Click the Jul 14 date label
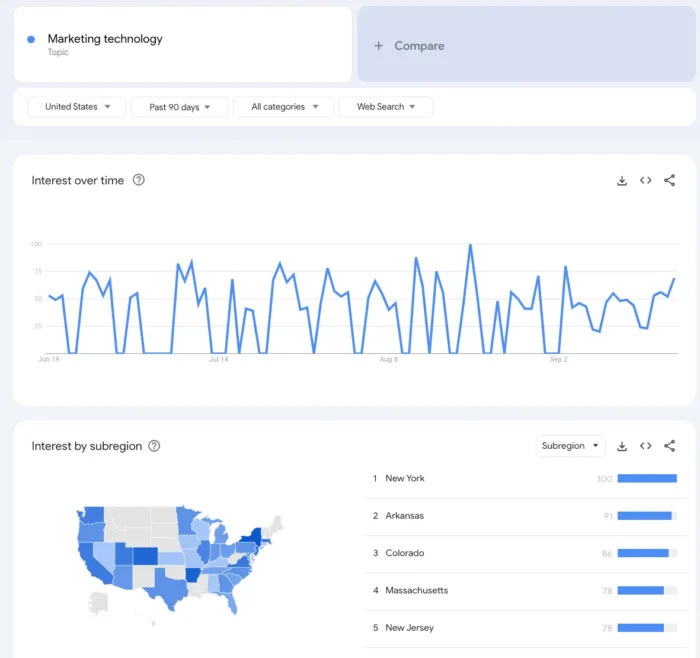This screenshot has width=700, height=658. [219, 359]
